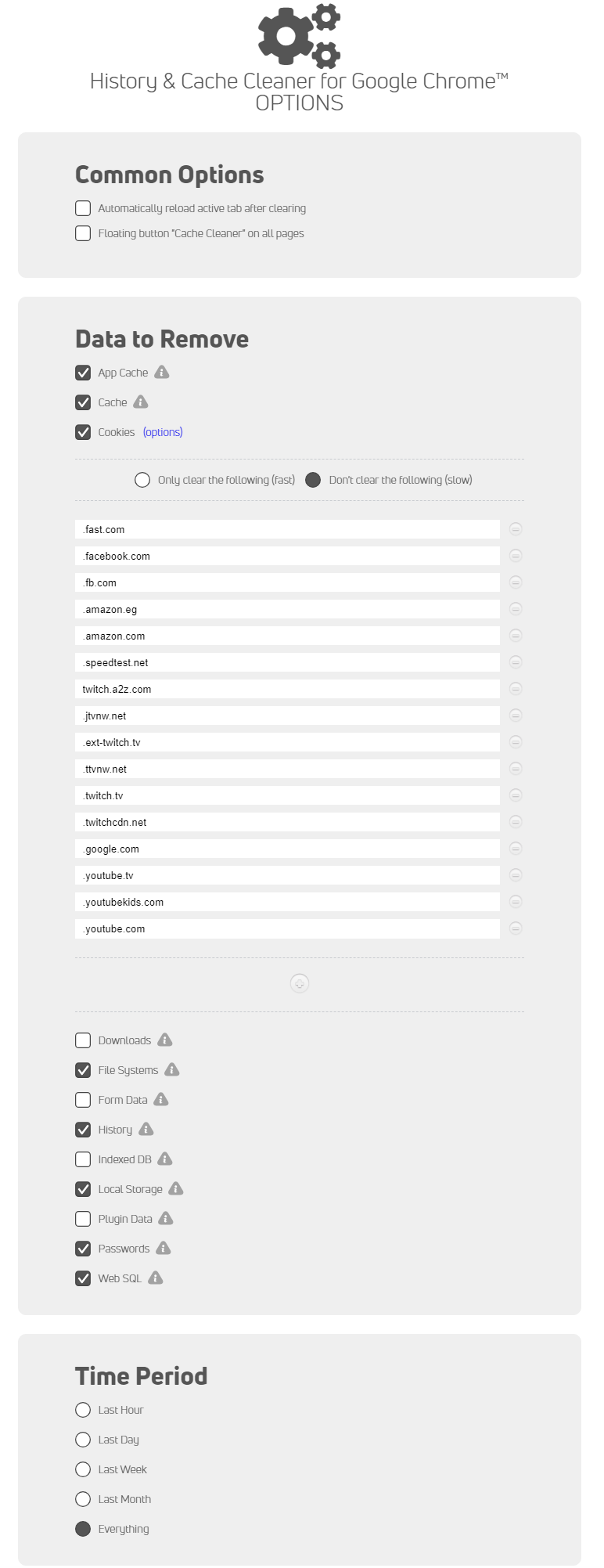Enable floating Cache Cleaner button checkbox
The image size is (604, 1568).
click(x=83, y=233)
